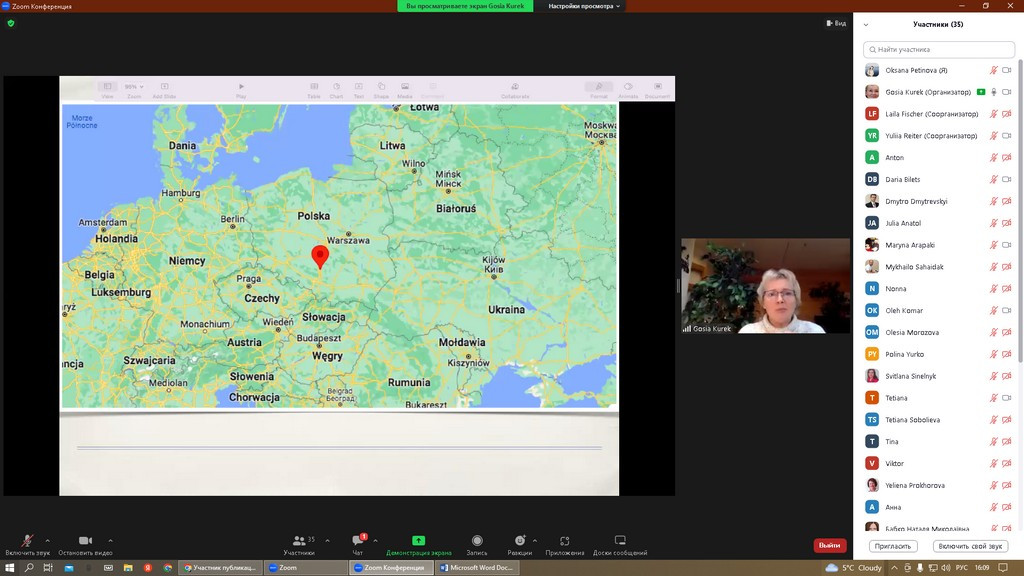Image resolution: width=1024 pixels, height=576 pixels.
Task: Open Реакции reactions icon
Action: coord(519,541)
